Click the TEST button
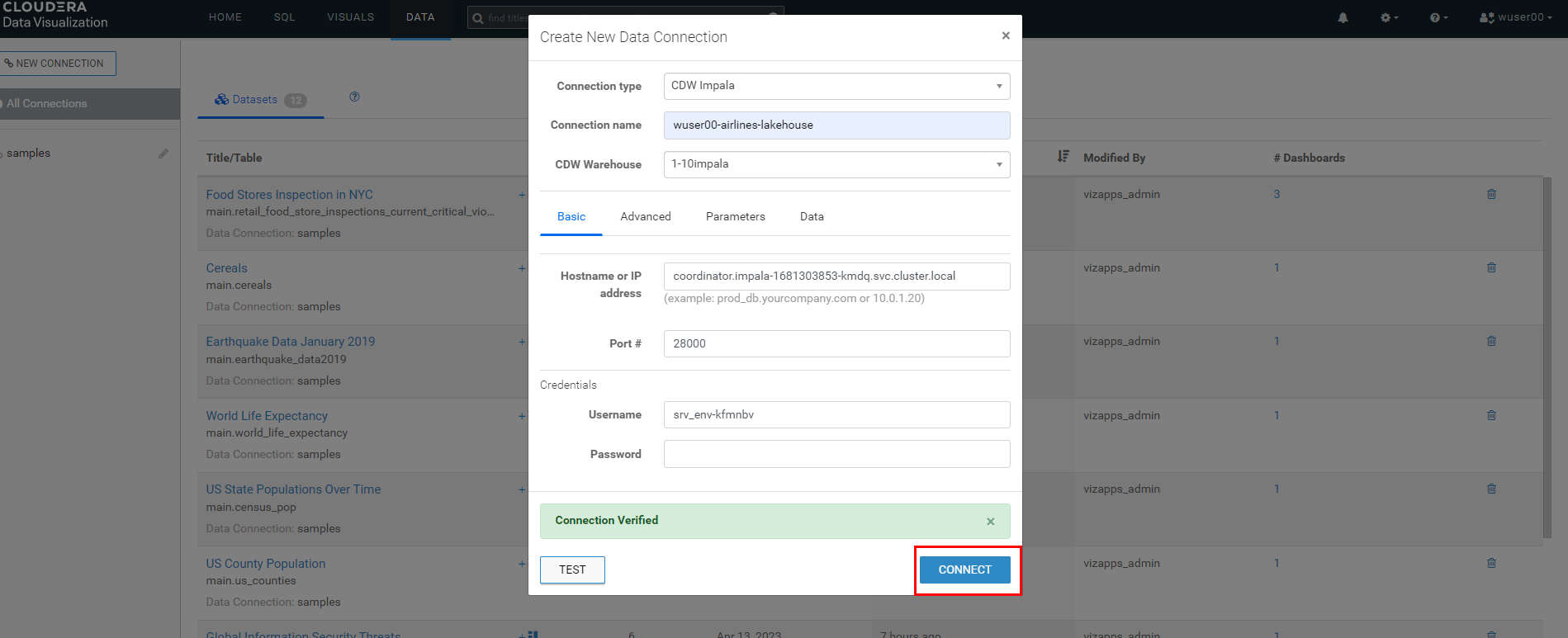This screenshot has width=1568, height=638. 572,569
